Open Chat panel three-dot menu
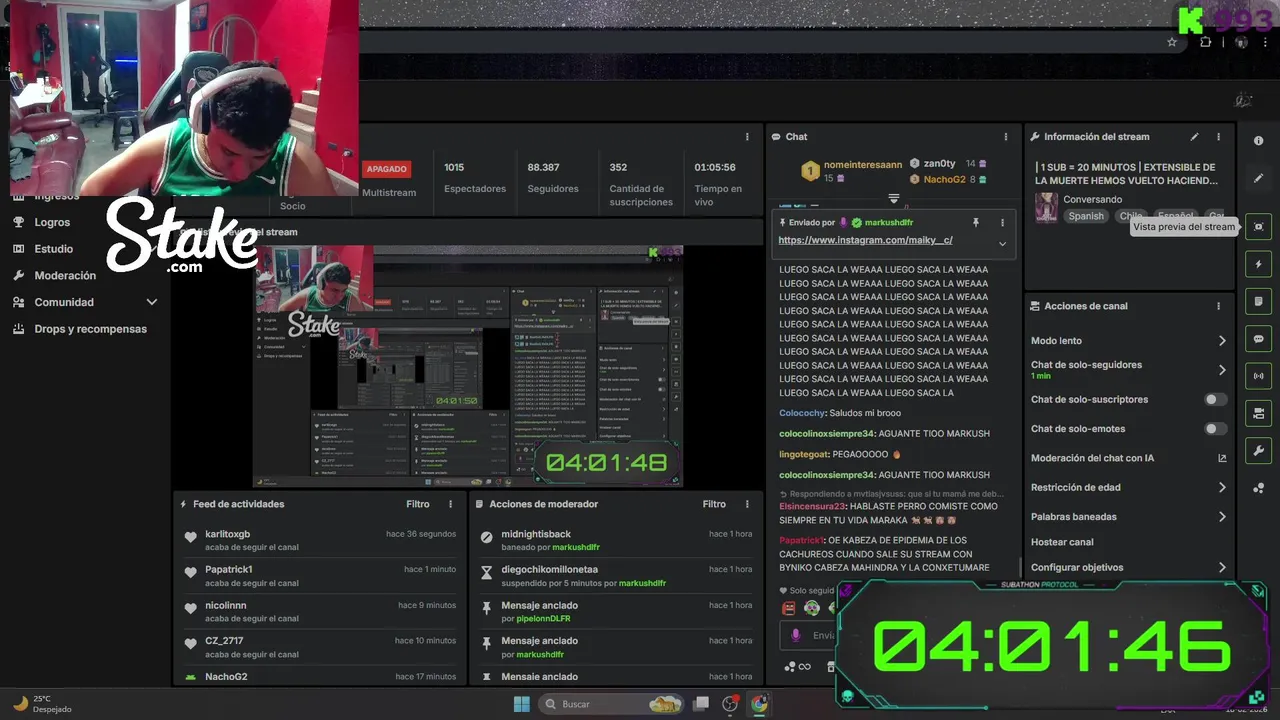 (x=1006, y=137)
